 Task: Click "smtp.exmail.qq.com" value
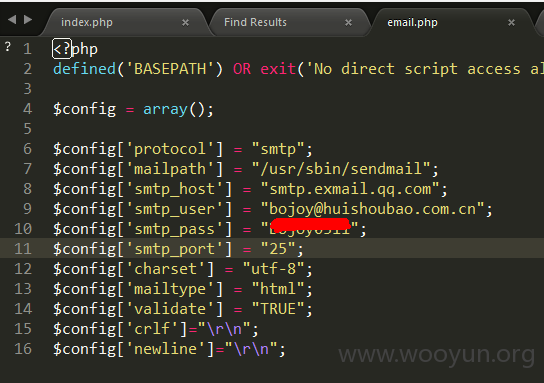(x=350, y=189)
